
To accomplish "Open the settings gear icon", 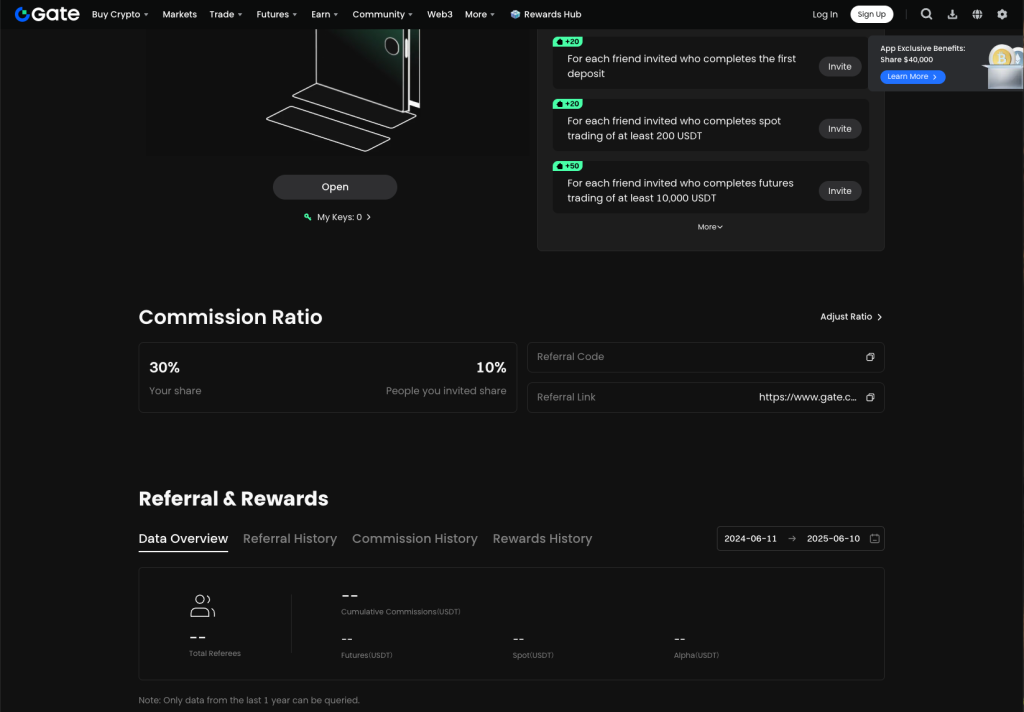I will tap(1002, 14).
